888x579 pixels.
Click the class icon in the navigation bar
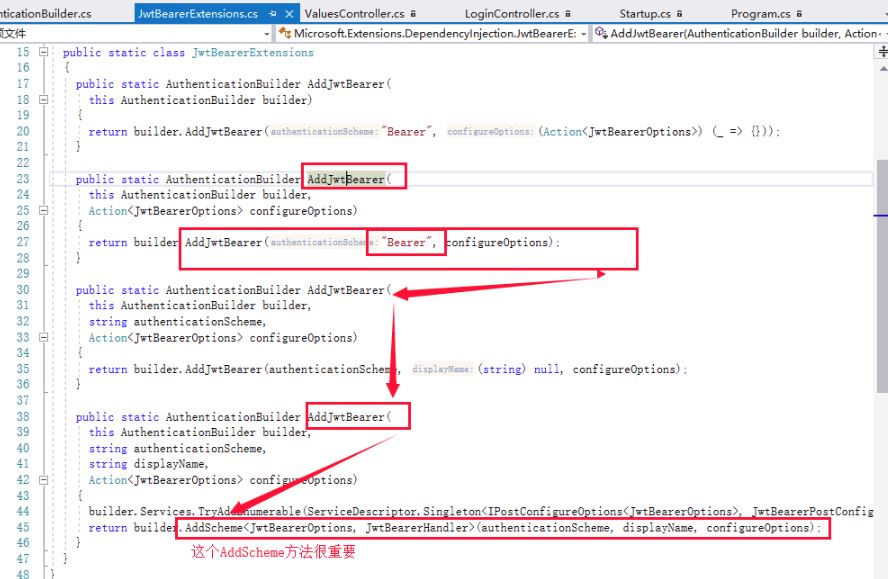pos(286,33)
